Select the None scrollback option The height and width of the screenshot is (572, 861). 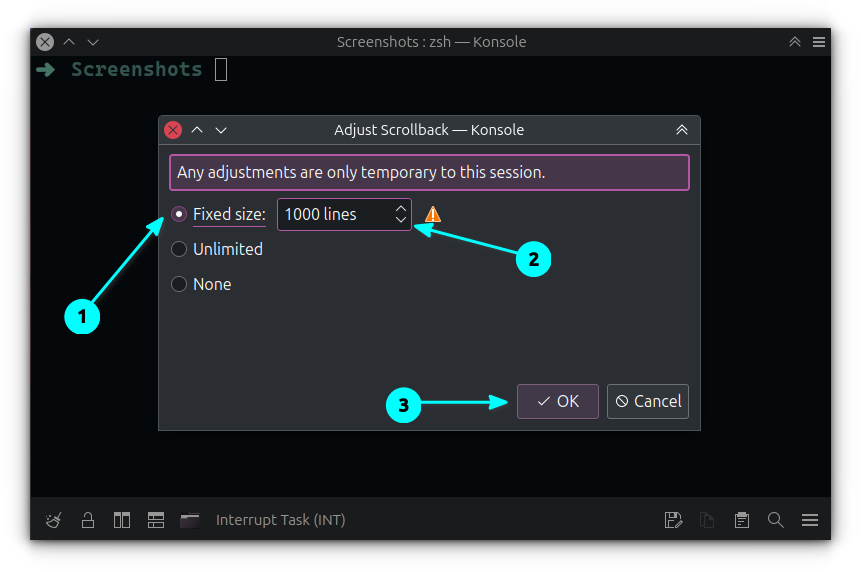click(x=179, y=284)
